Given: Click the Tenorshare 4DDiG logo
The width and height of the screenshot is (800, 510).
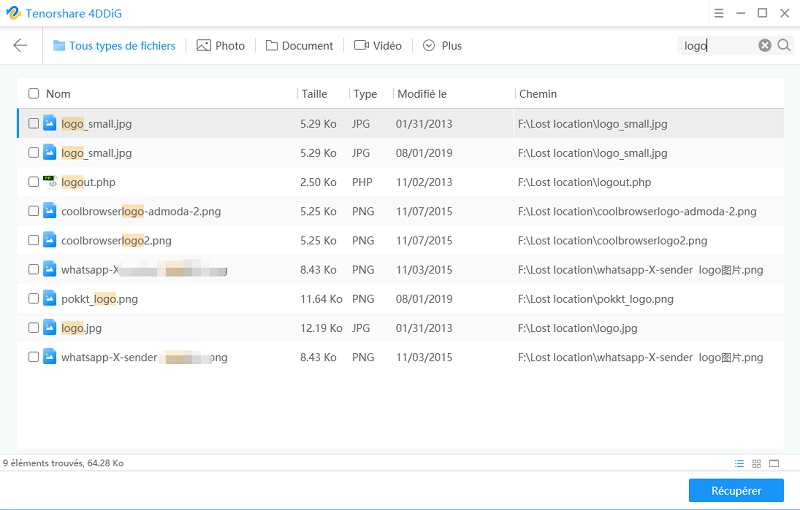Looking at the screenshot, I should coord(14,13).
